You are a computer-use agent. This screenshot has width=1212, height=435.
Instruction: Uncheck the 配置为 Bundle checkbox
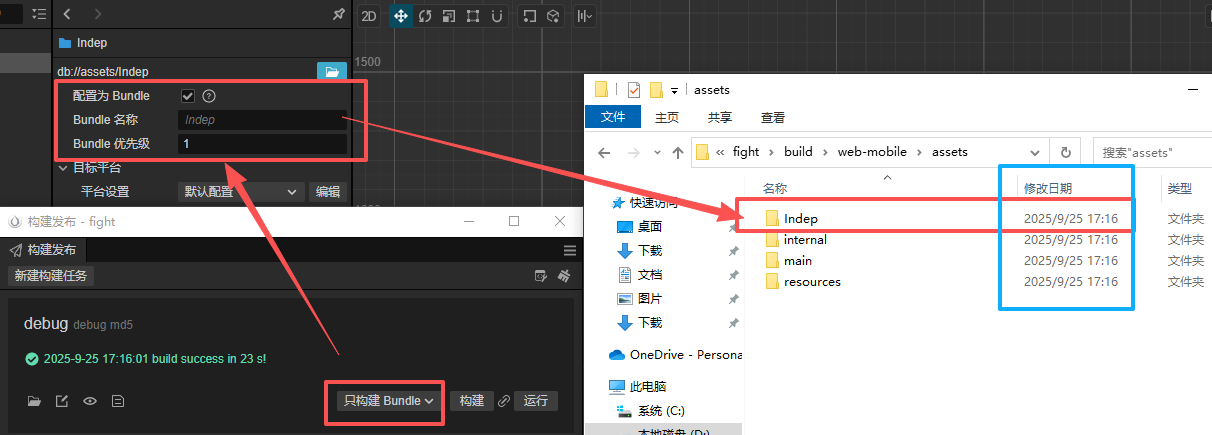(187, 96)
